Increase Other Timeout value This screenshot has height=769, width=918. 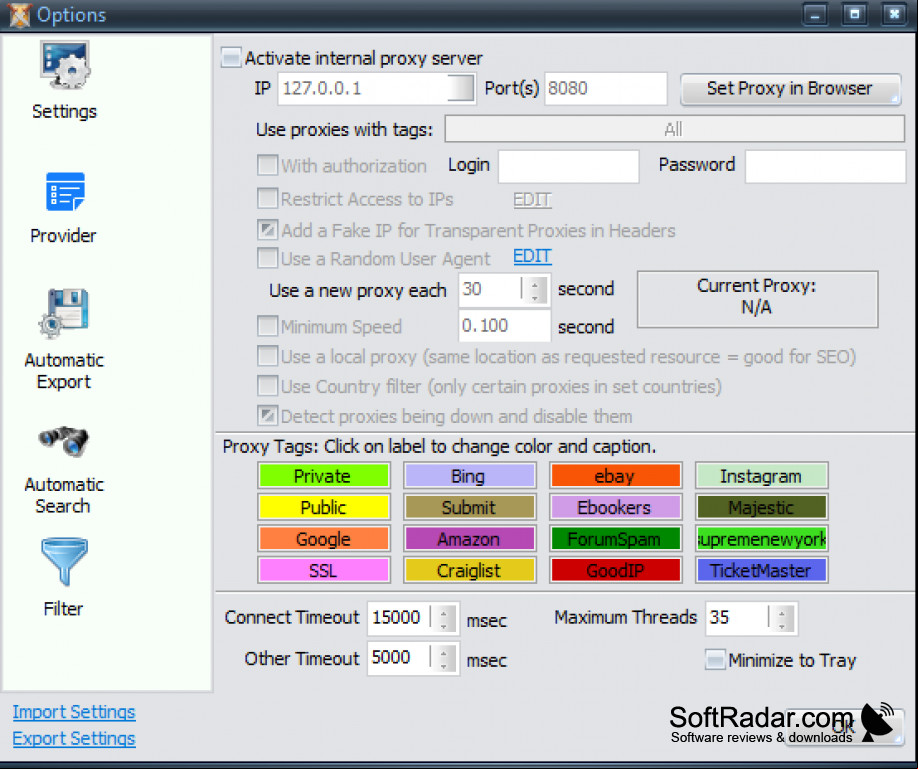click(444, 652)
